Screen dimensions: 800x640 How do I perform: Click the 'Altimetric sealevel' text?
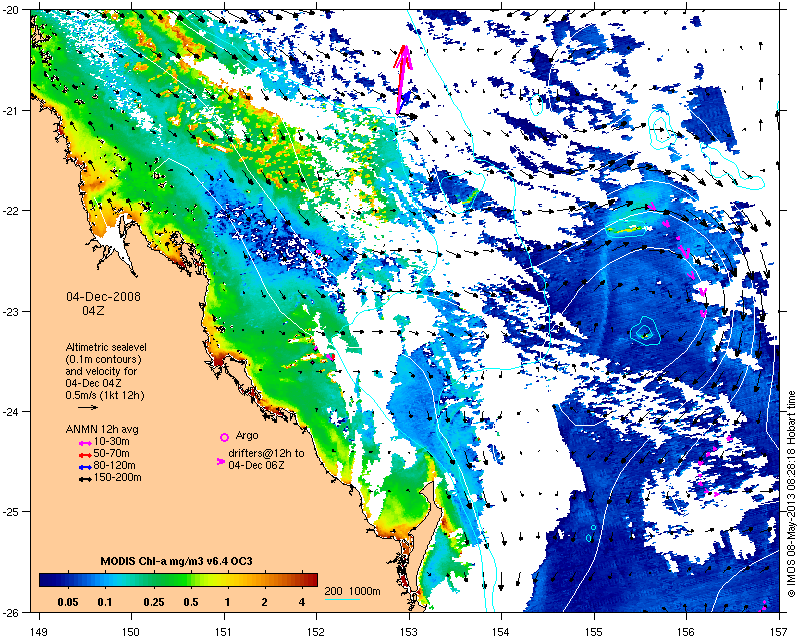[x=106, y=348]
